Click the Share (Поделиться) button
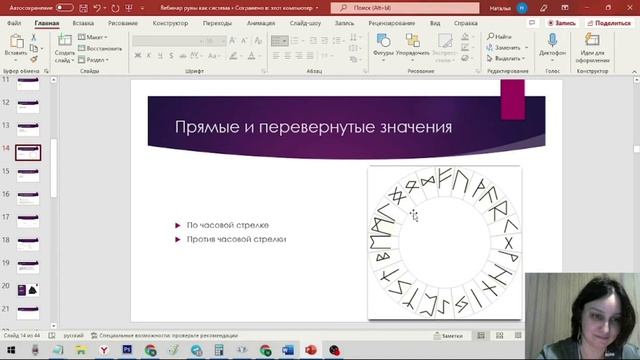The height and width of the screenshot is (360, 640). coord(609,23)
